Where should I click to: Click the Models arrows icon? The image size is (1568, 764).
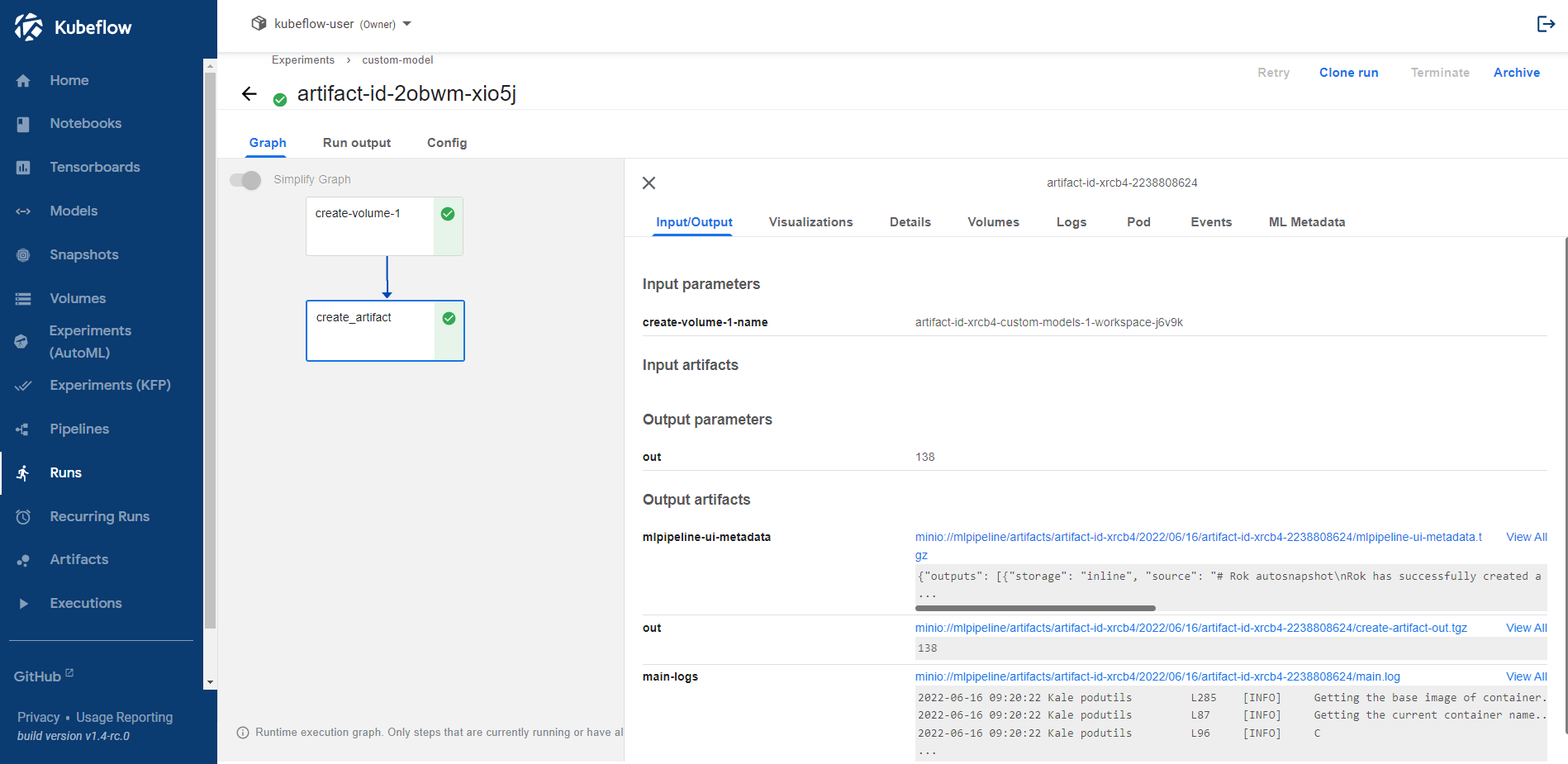click(x=23, y=211)
